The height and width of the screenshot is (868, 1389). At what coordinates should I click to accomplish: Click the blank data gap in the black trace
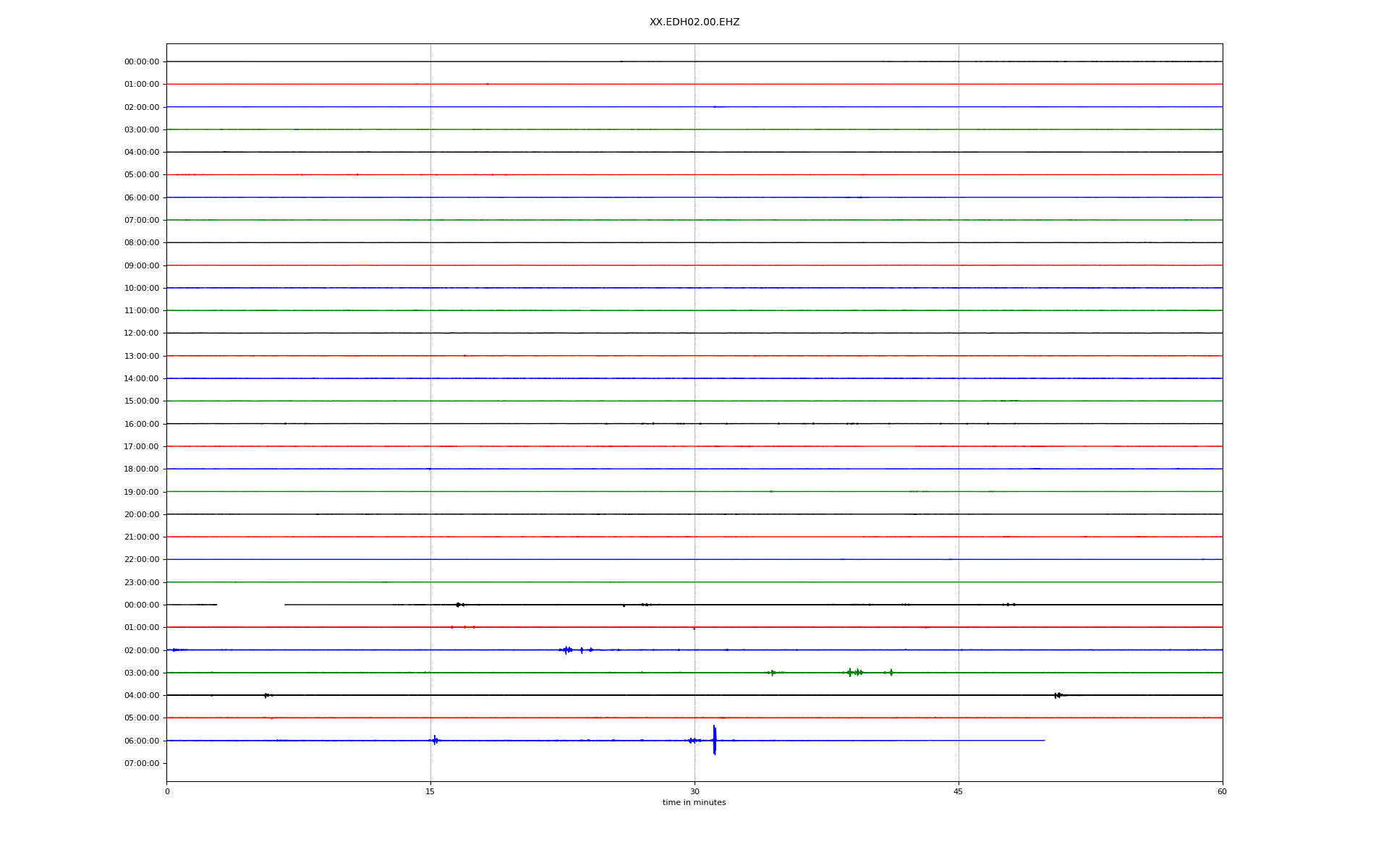250,605
